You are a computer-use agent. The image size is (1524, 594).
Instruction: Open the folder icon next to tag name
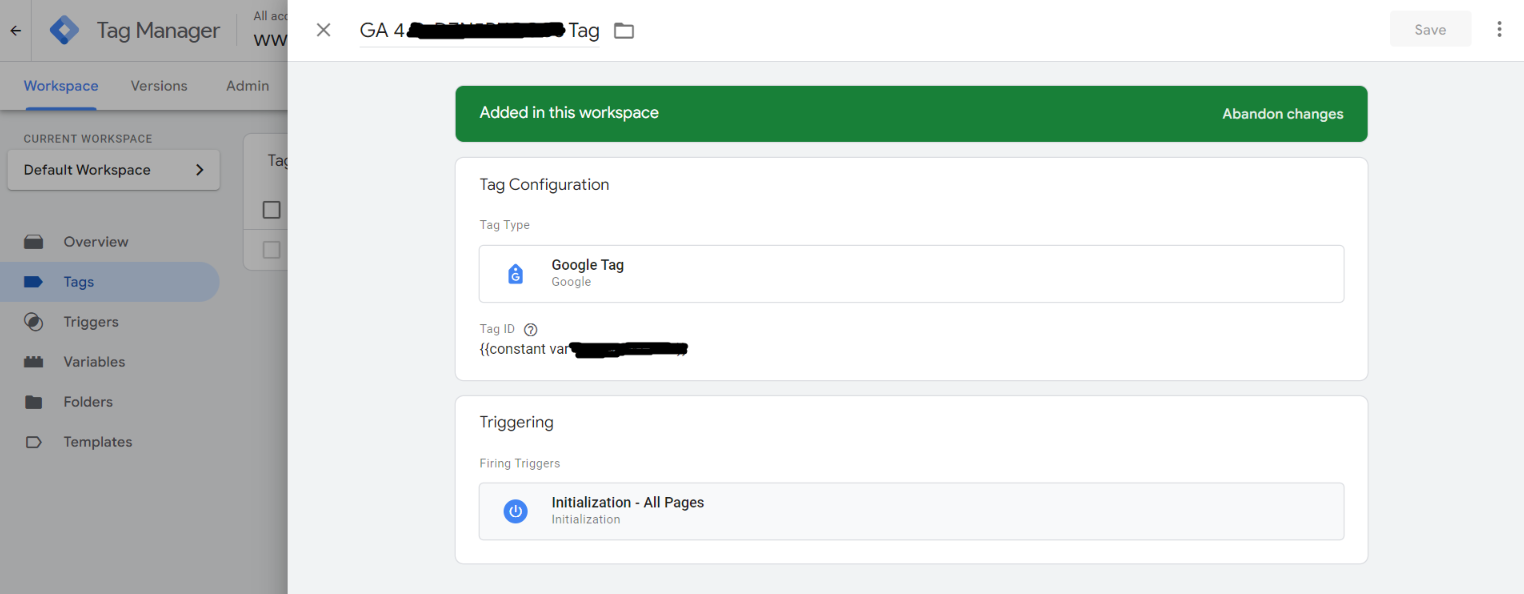coord(624,31)
